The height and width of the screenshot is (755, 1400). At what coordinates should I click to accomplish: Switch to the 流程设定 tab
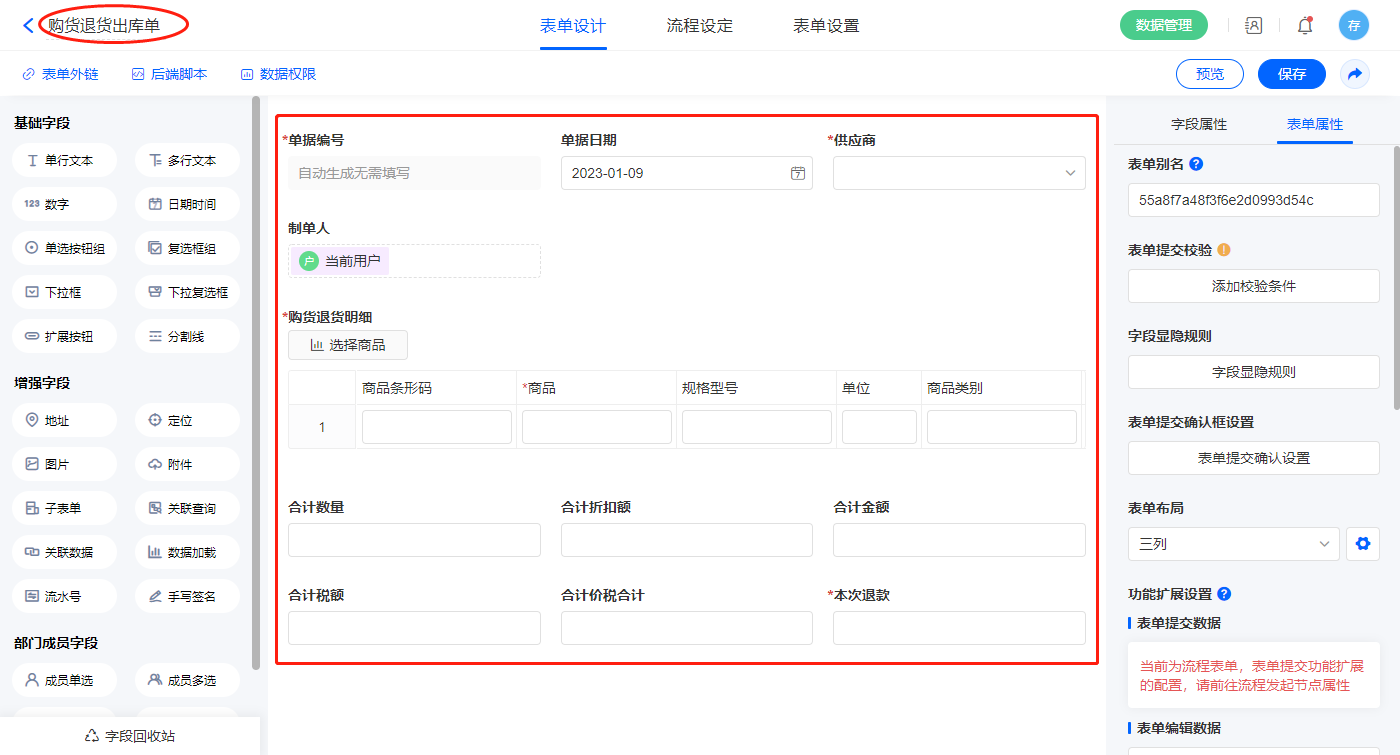pyautogui.click(x=700, y=26)
